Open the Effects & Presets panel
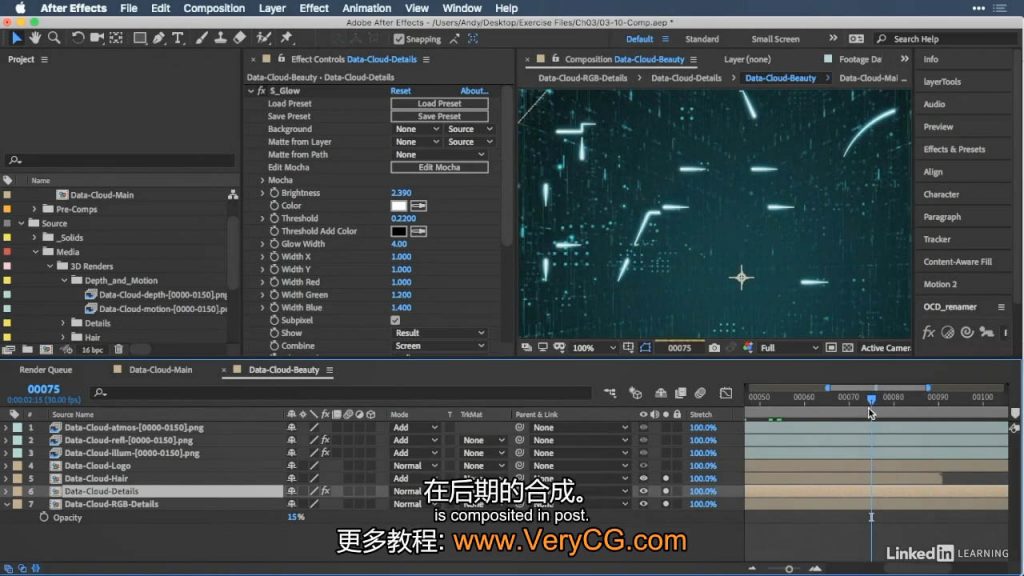Screen dimensions: 1024x576 [954, 149]
